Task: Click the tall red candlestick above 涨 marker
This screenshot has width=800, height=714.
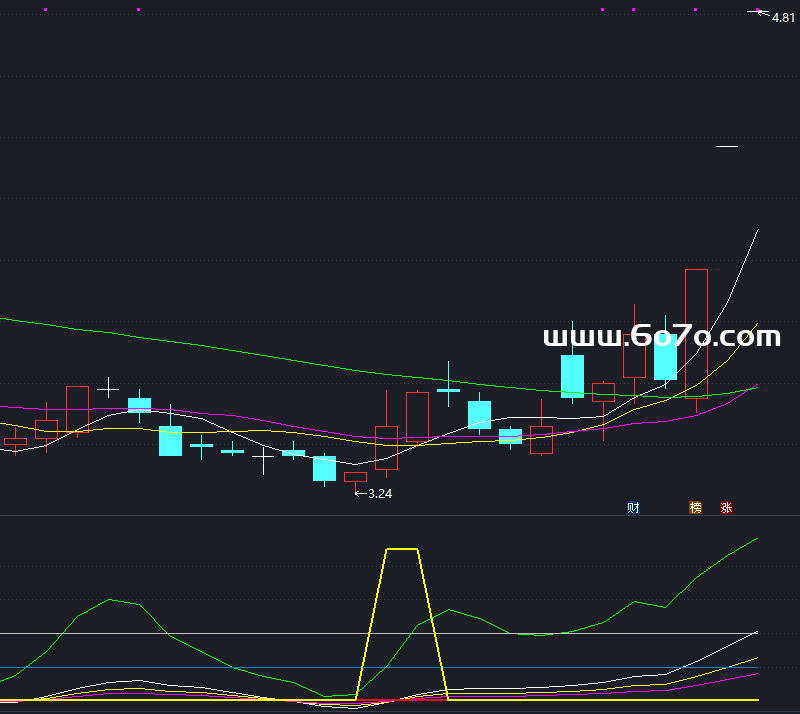Action: click(696, 334)
